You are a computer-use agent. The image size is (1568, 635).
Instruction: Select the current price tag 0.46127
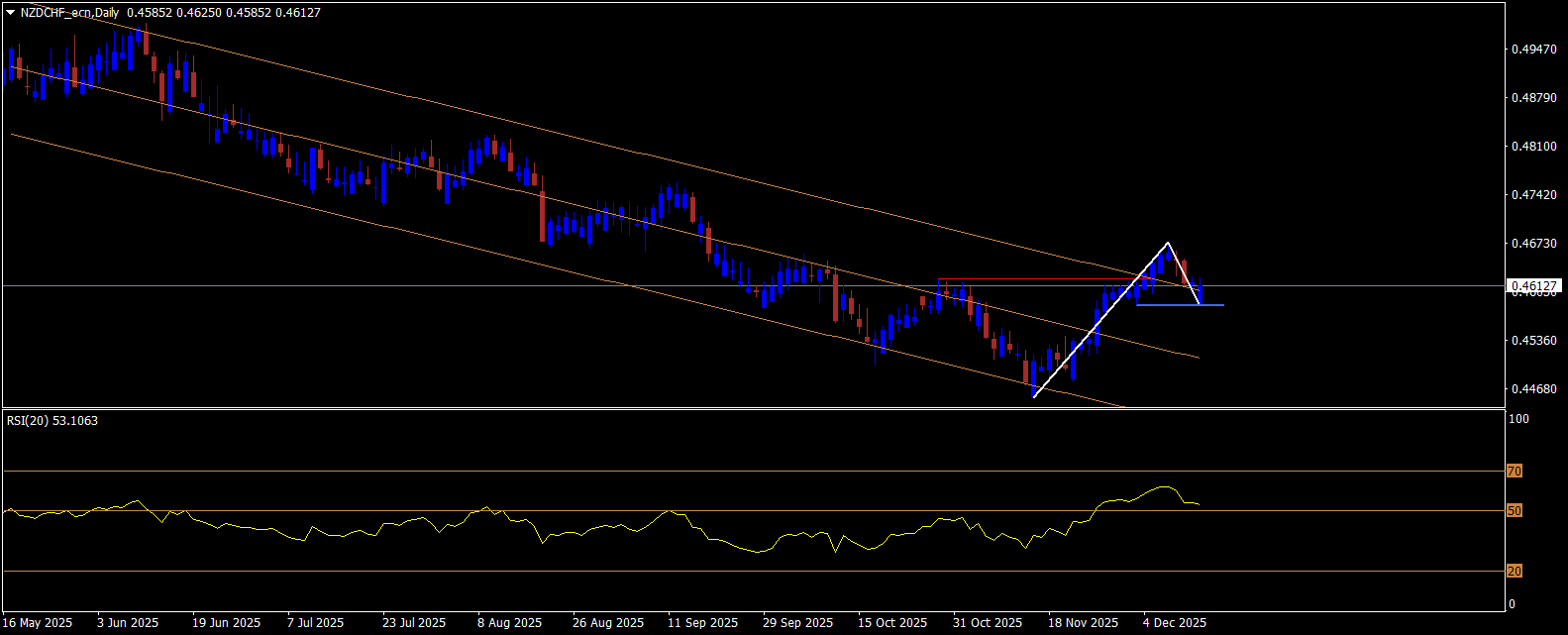coord(1534,286)
